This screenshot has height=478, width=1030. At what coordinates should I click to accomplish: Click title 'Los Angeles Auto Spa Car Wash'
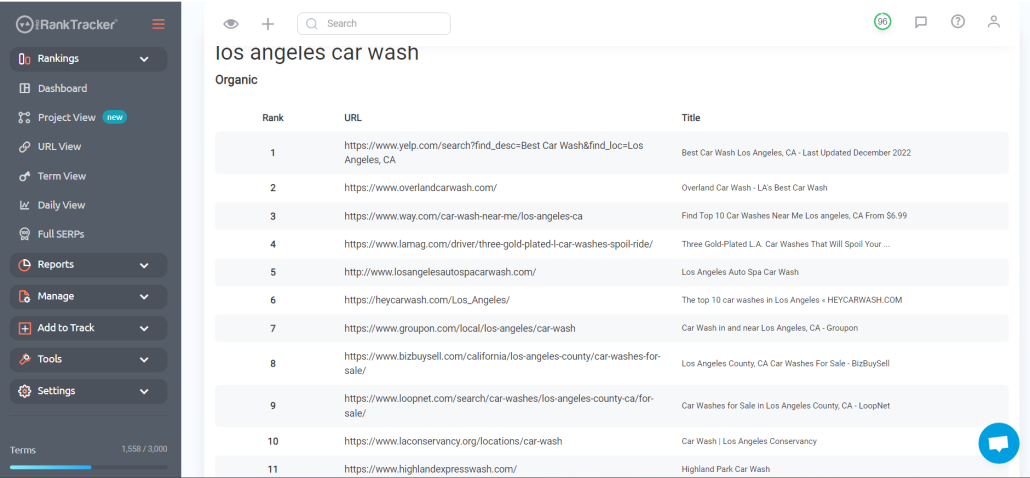740,272
